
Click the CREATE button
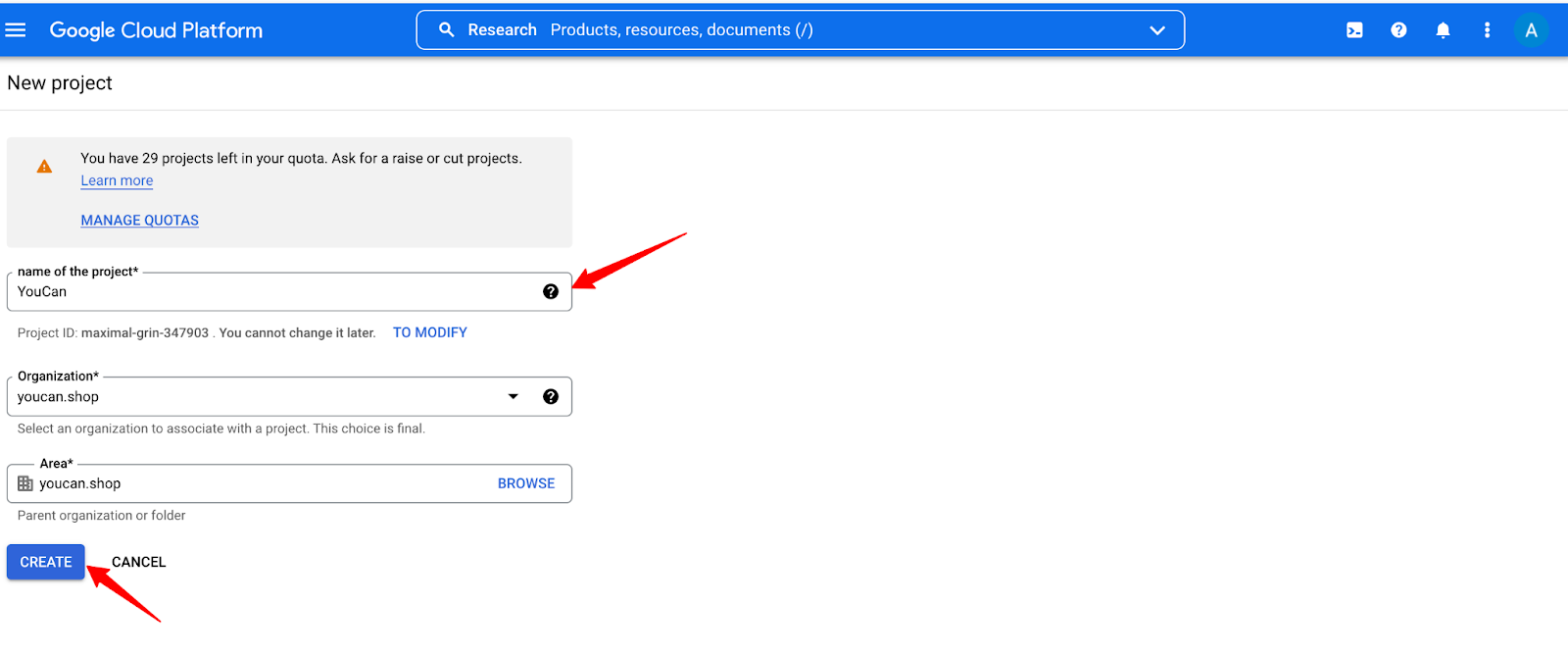[x=46, y=562]
